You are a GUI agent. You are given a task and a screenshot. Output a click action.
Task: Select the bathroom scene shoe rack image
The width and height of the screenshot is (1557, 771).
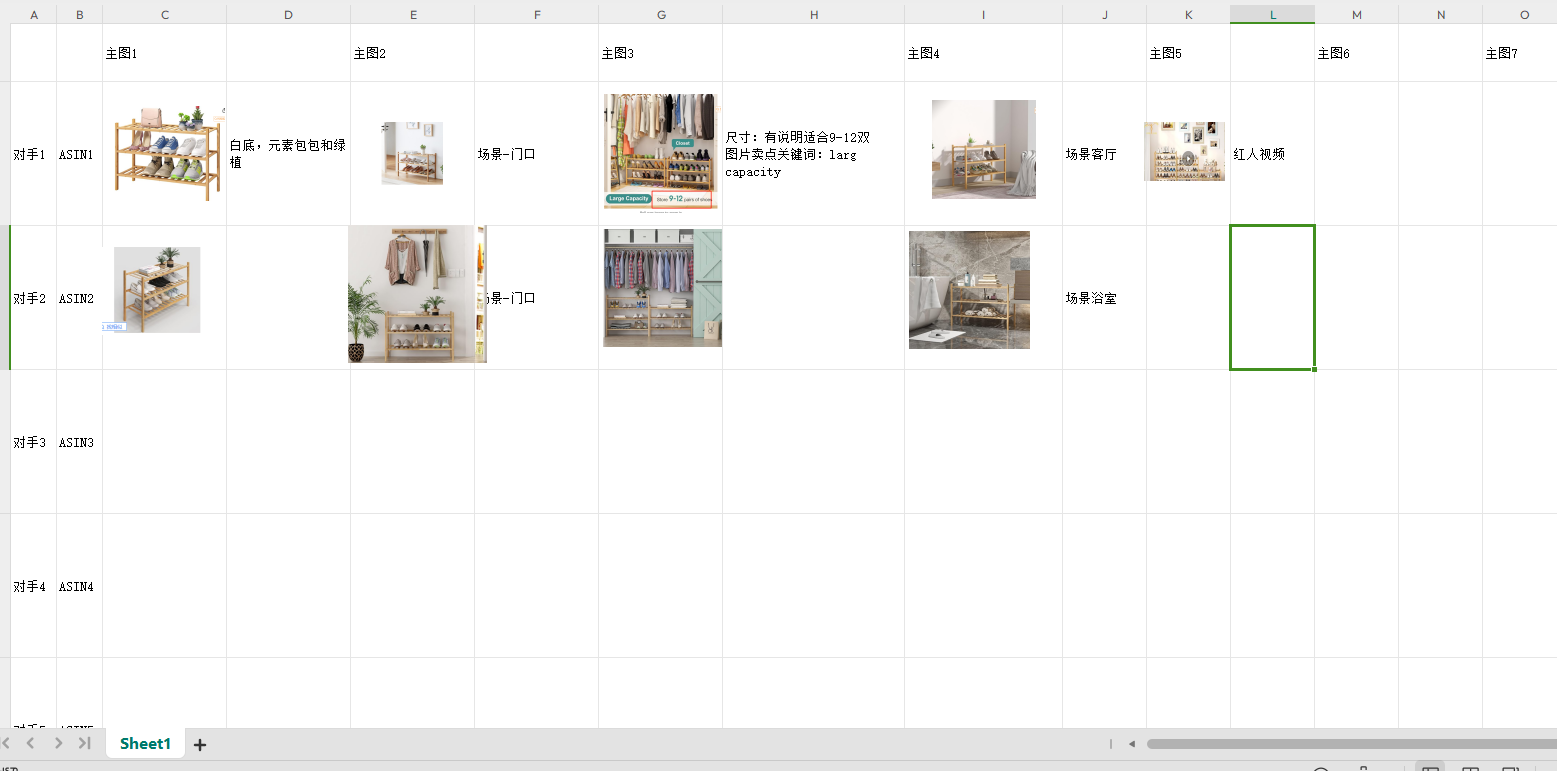969,290
